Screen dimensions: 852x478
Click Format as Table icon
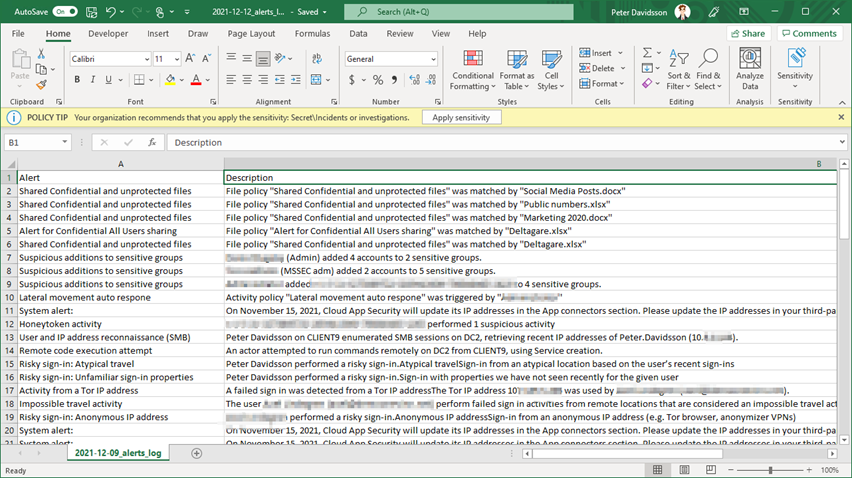[517, 67]
